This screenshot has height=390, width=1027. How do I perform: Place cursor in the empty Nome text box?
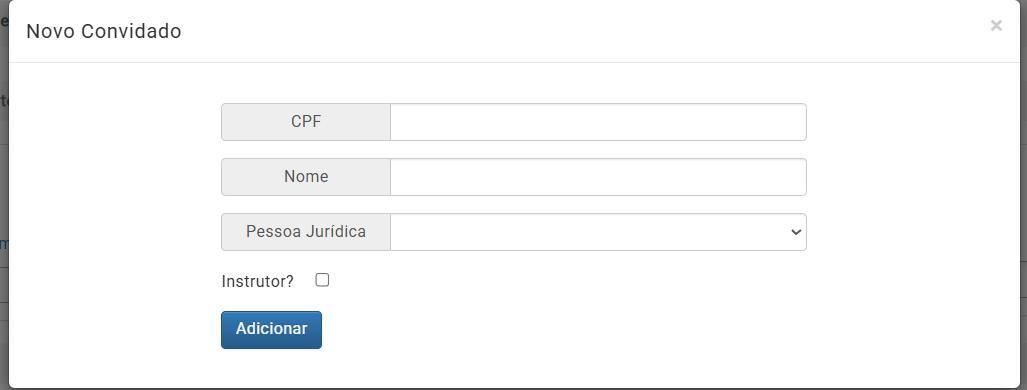598,177
